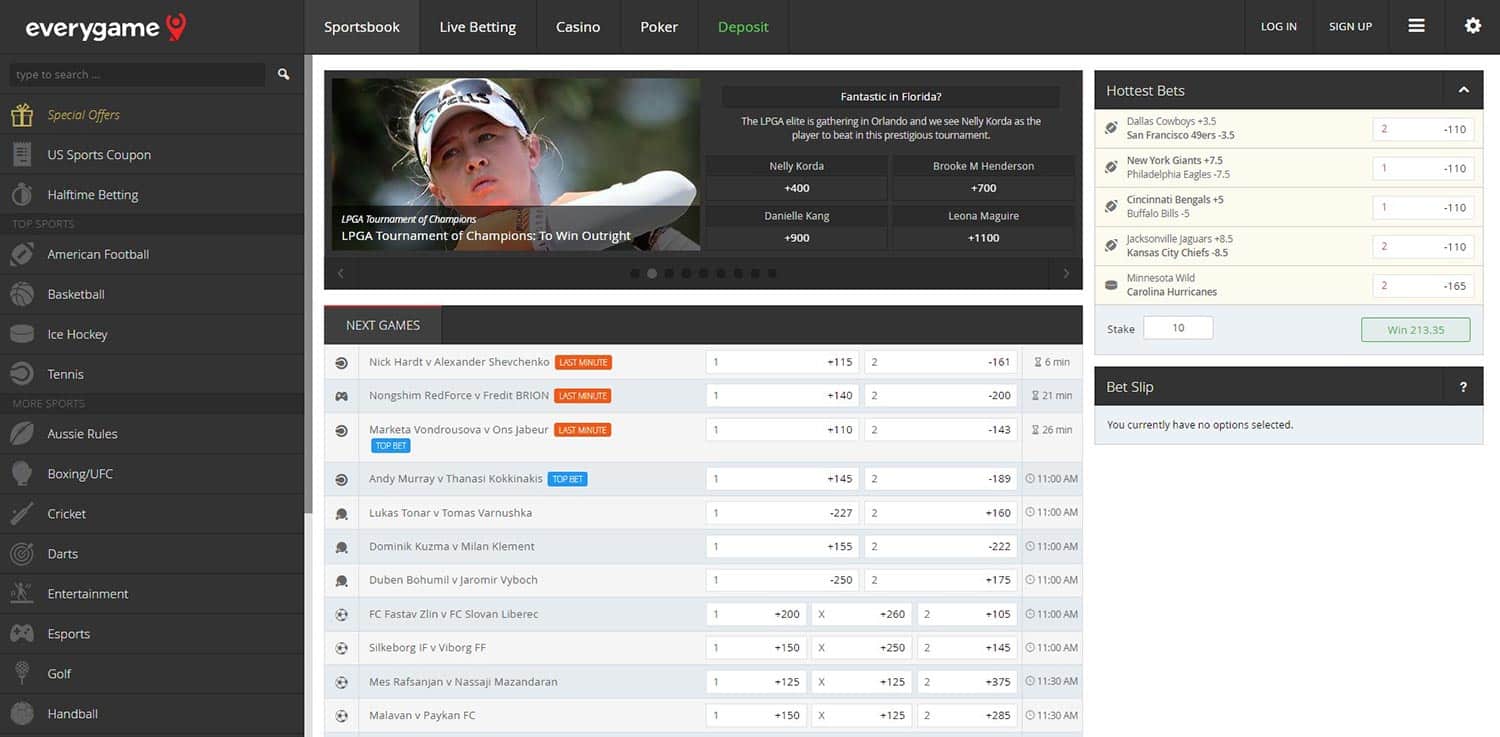1500x737 pixels.
Task: Click the Win 213.35 button
Action: pos(1415,330)
